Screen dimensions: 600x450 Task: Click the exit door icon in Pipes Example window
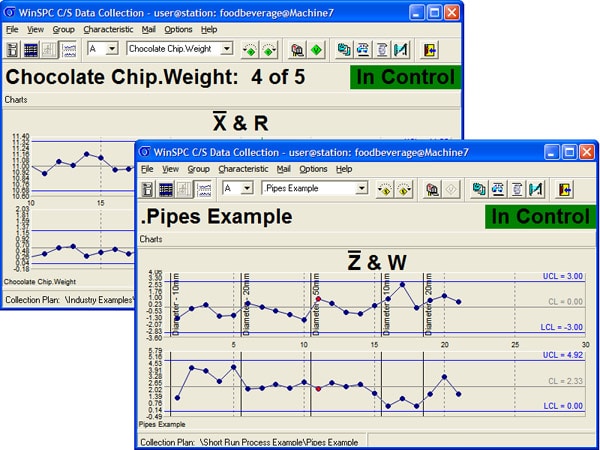tap(564, 188)
